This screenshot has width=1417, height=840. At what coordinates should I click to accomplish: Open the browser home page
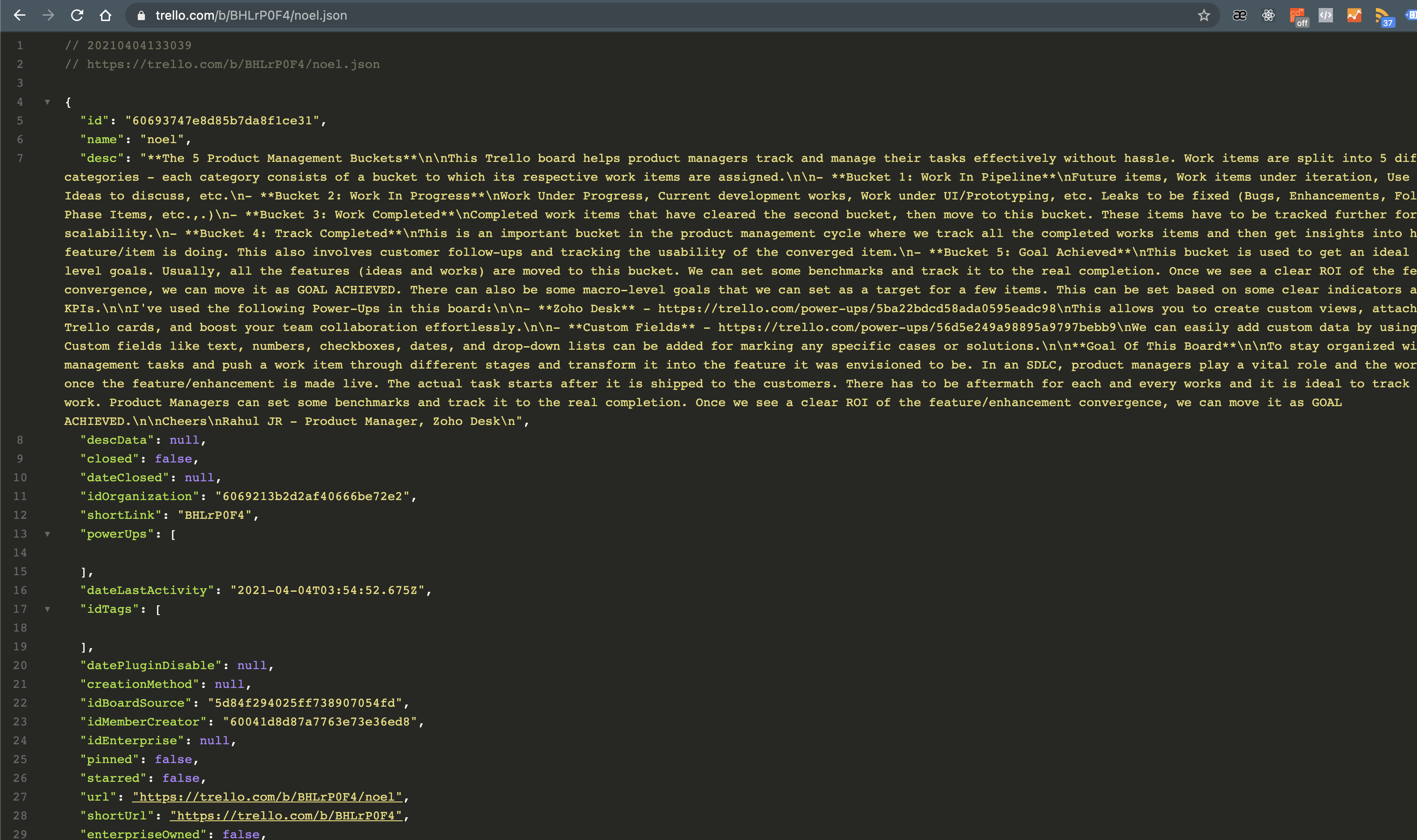click(x=105, y=15)
